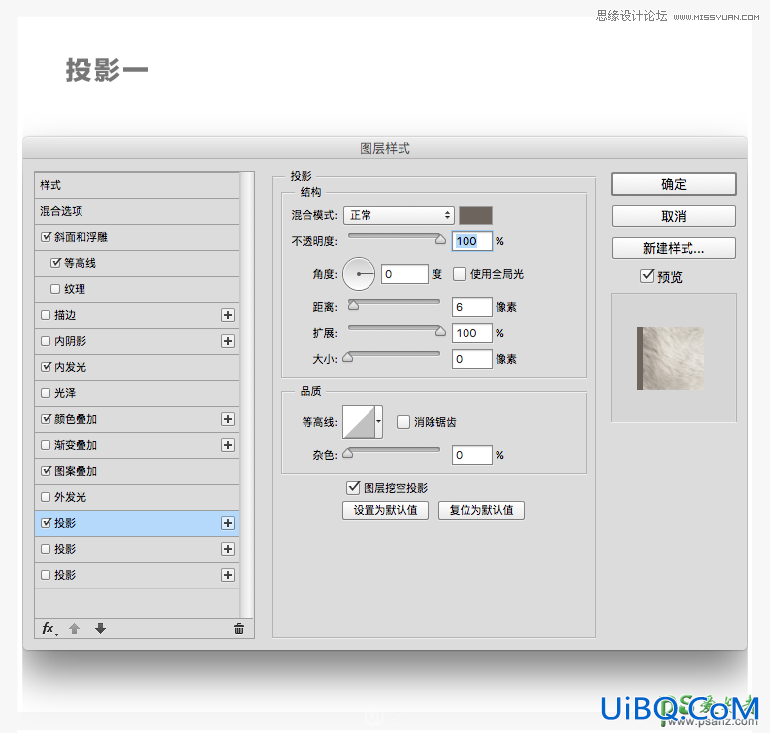The image size is (770, 733).
Task: Enable the 光泽 checkbox
Action: pyautogui.click(x=46, y=393)
